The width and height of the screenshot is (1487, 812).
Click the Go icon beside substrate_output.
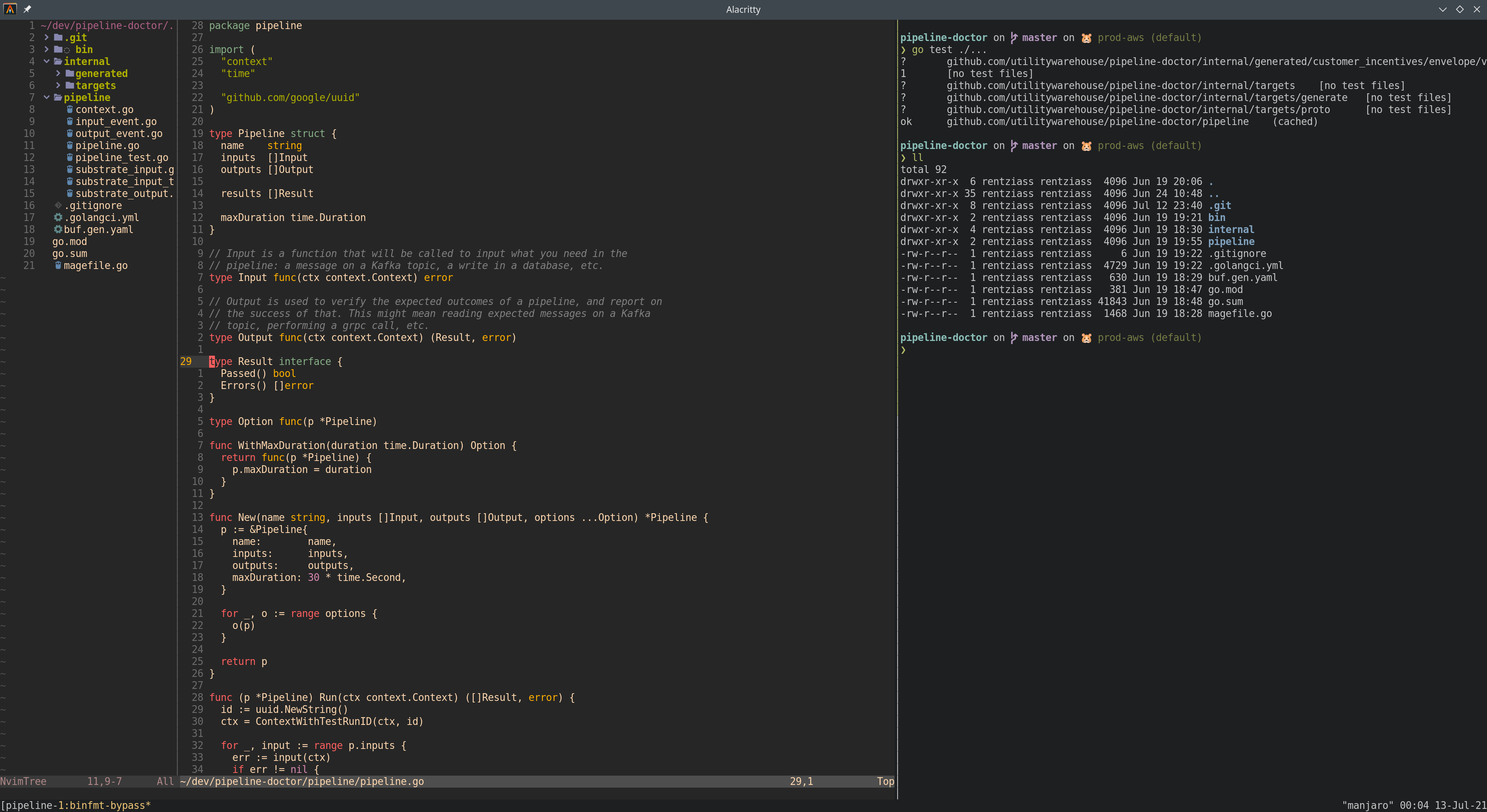pyautogui.click(x=70, y=194)
